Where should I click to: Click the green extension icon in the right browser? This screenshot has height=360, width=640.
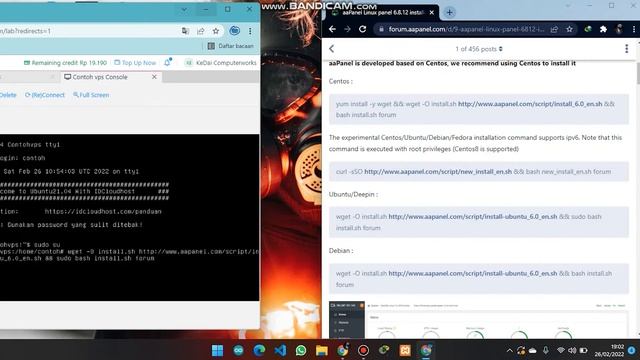point(588,29)
